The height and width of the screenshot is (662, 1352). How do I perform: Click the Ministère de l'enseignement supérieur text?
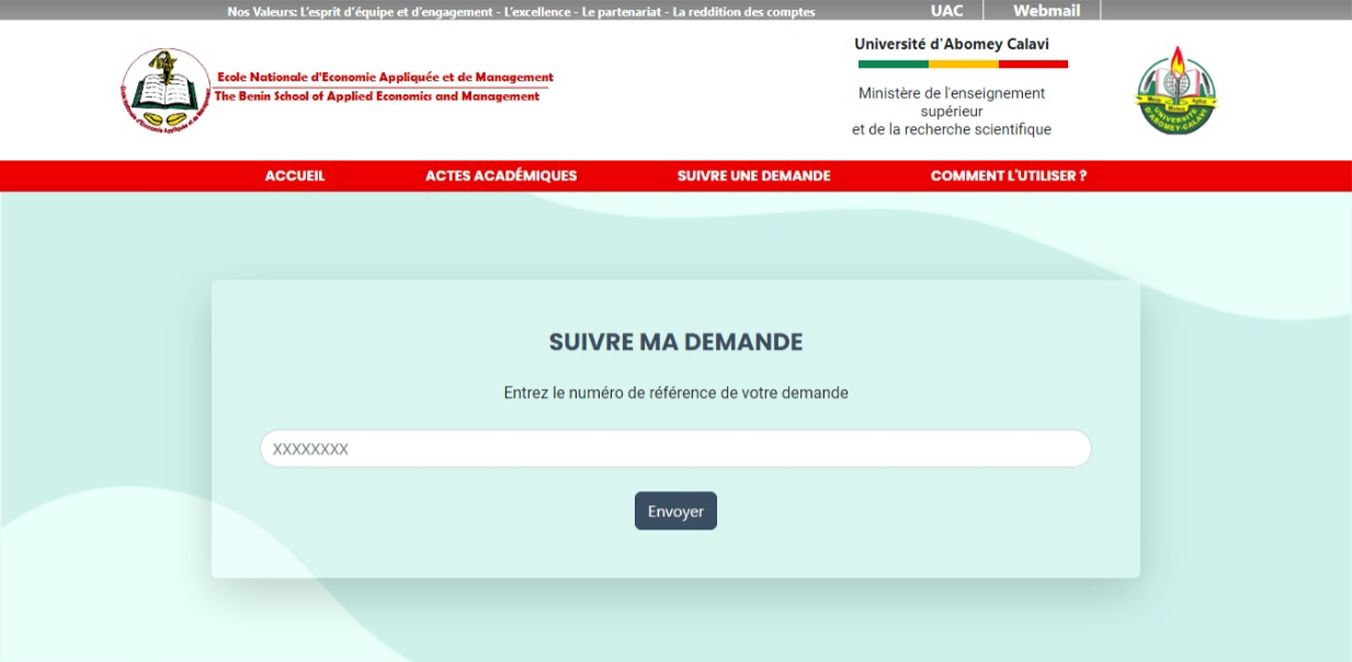[951, 111]
